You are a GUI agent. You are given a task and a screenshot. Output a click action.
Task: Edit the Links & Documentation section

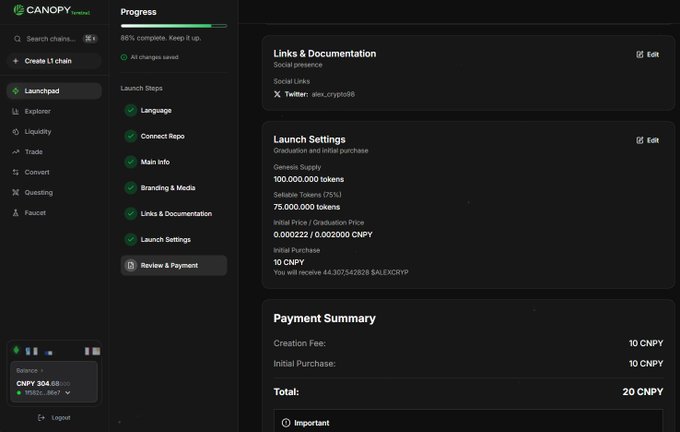tap(647, 54)
